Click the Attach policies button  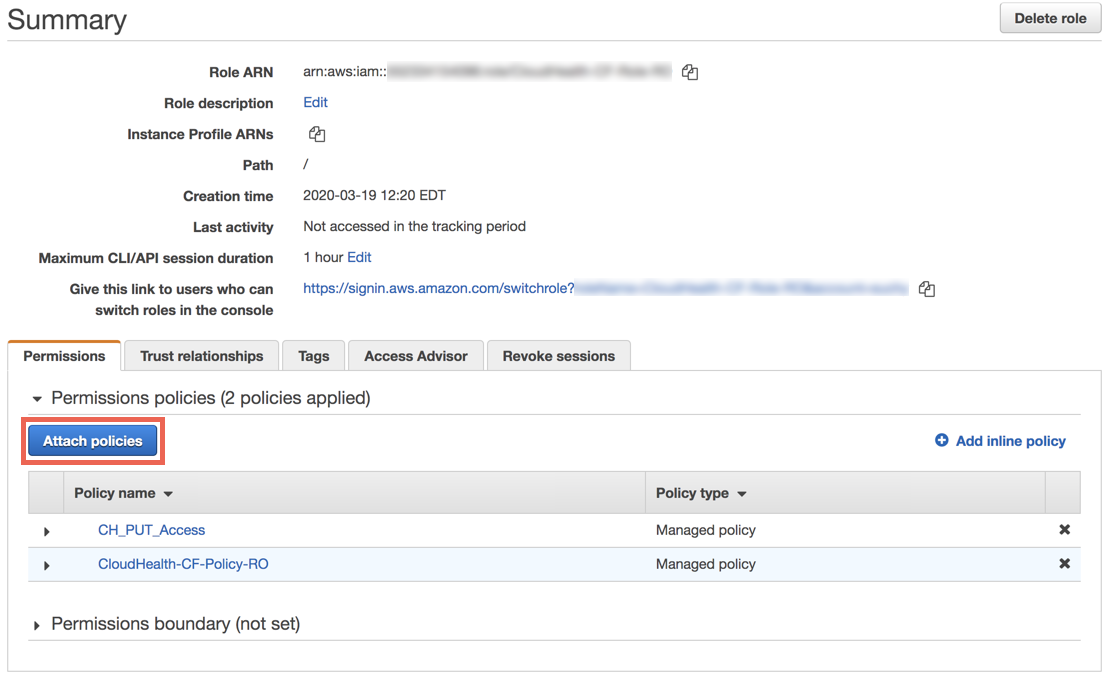pos(92,440)
